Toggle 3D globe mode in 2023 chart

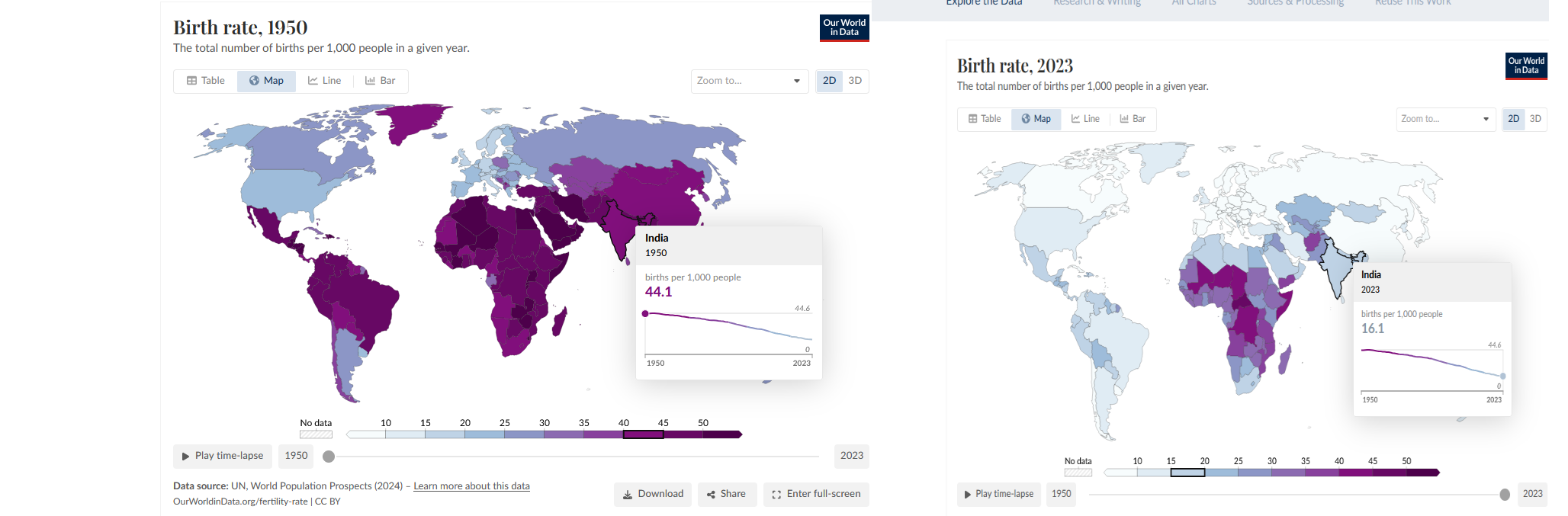tap(1535, 119)
